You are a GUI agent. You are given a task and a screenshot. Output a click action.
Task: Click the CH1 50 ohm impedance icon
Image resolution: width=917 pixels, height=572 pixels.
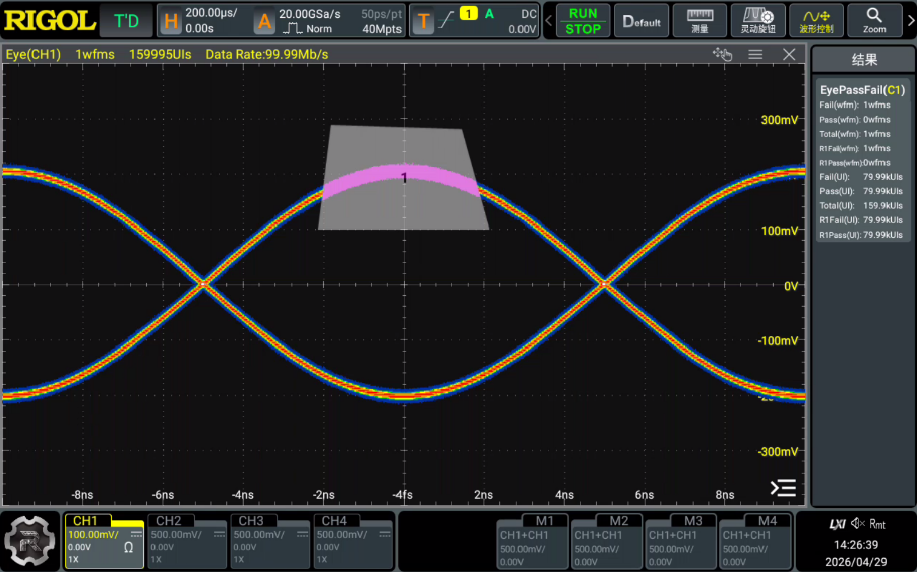pyautogui.click(x=128, y=548)
